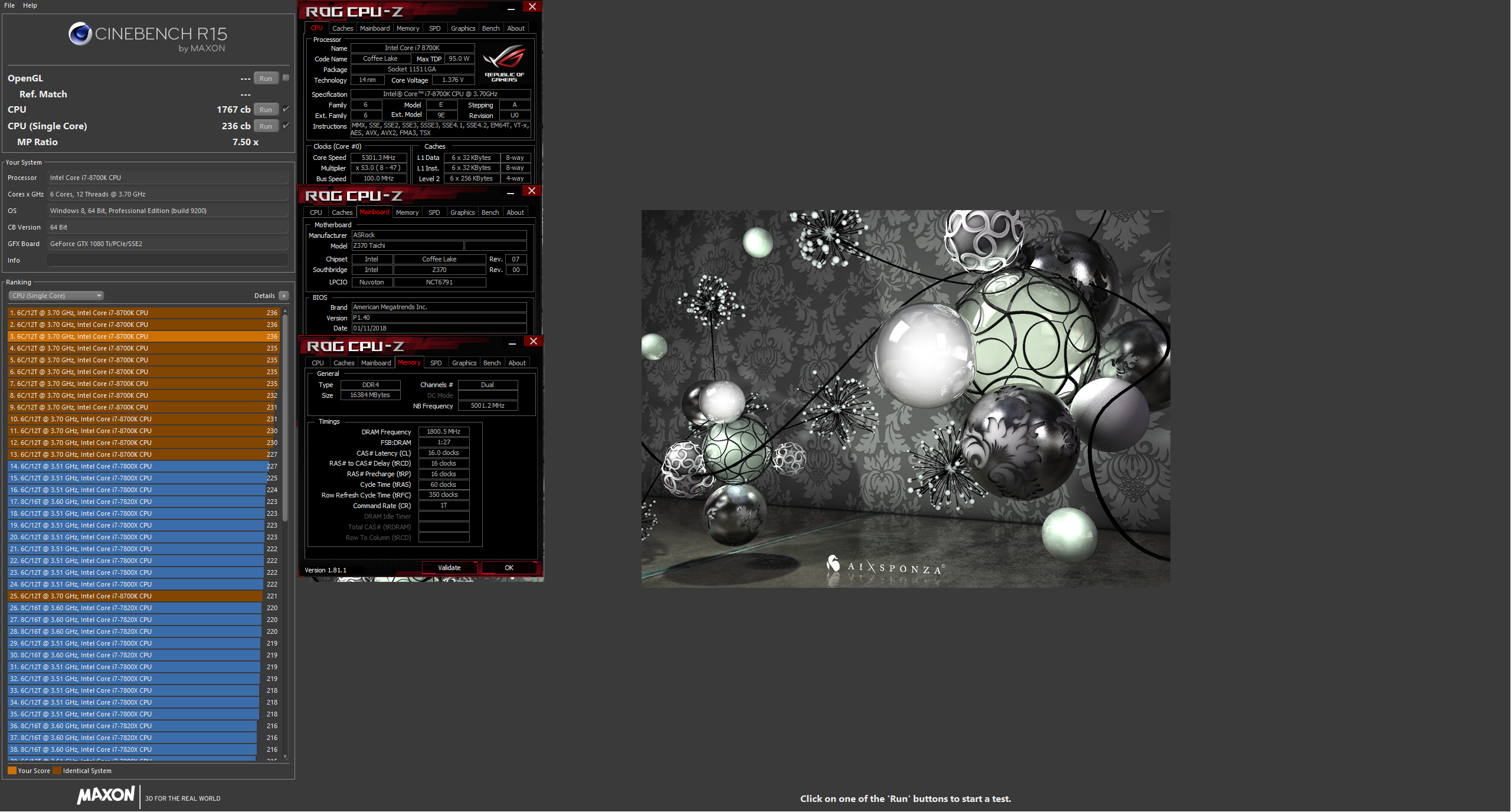1511x812 pixels.
Task: Click the GFX Board GeForce GTX 1080 Ti field
Action: (168, 244)
